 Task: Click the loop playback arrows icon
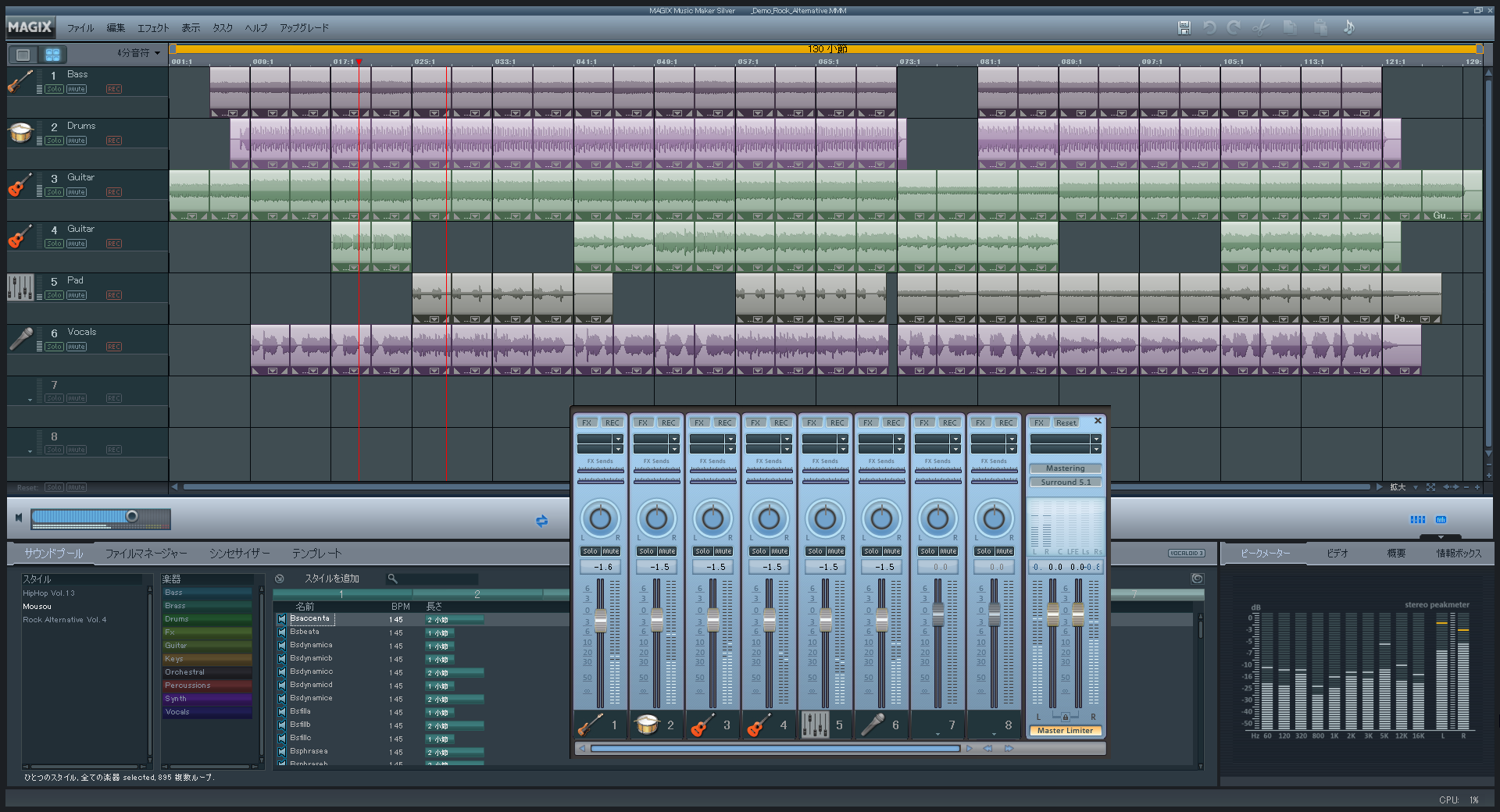(x=541, y=521)
